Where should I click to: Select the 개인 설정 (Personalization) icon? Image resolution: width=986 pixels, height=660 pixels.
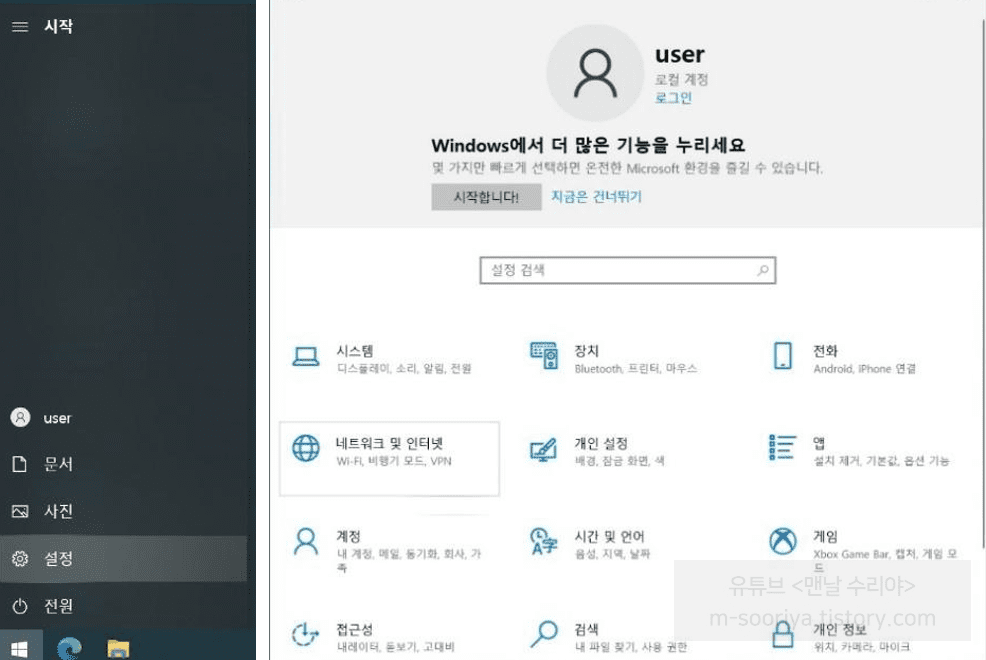543,450
